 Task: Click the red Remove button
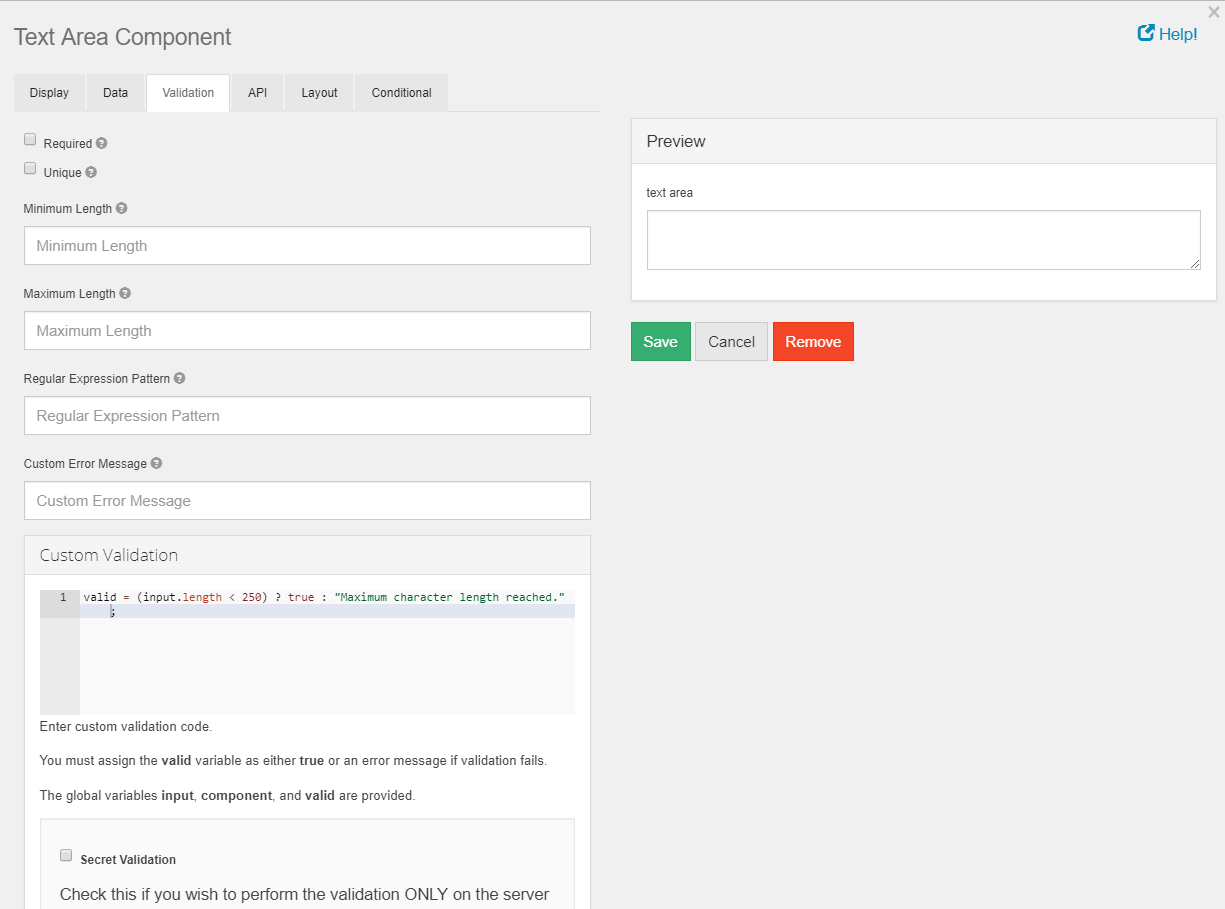pos(813,342)
